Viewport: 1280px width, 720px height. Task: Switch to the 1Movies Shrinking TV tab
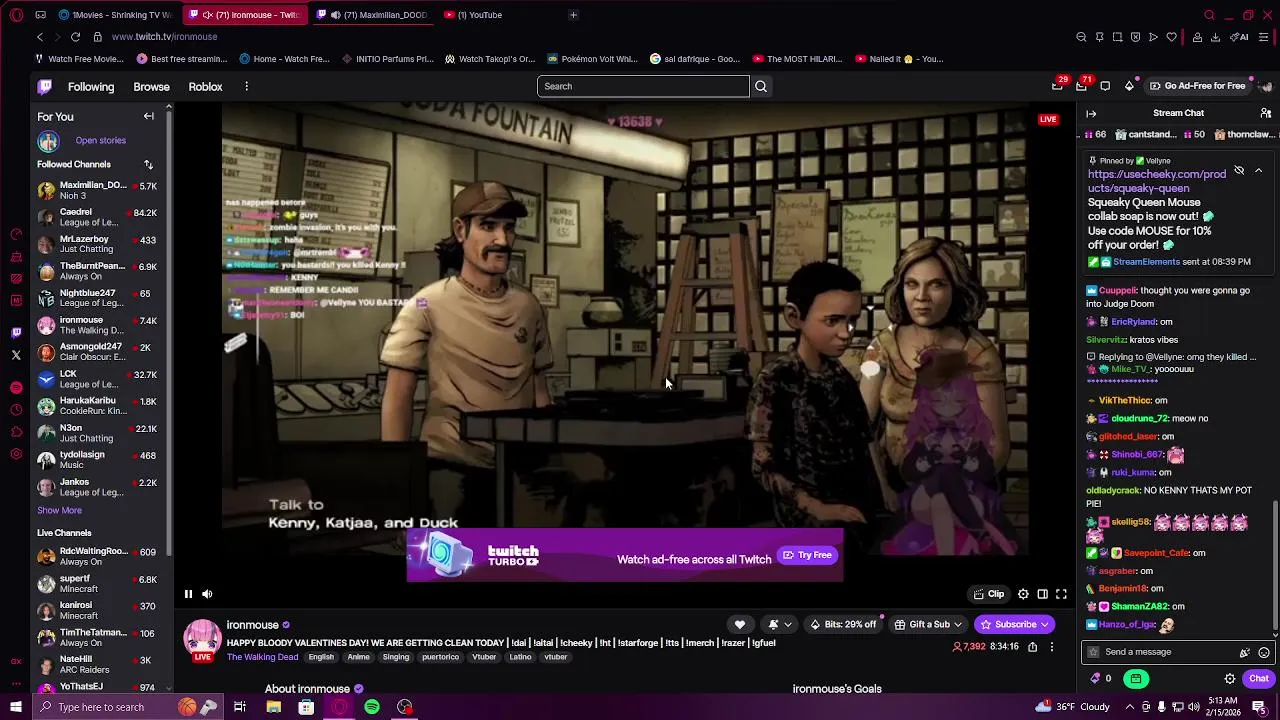point(115,15)
